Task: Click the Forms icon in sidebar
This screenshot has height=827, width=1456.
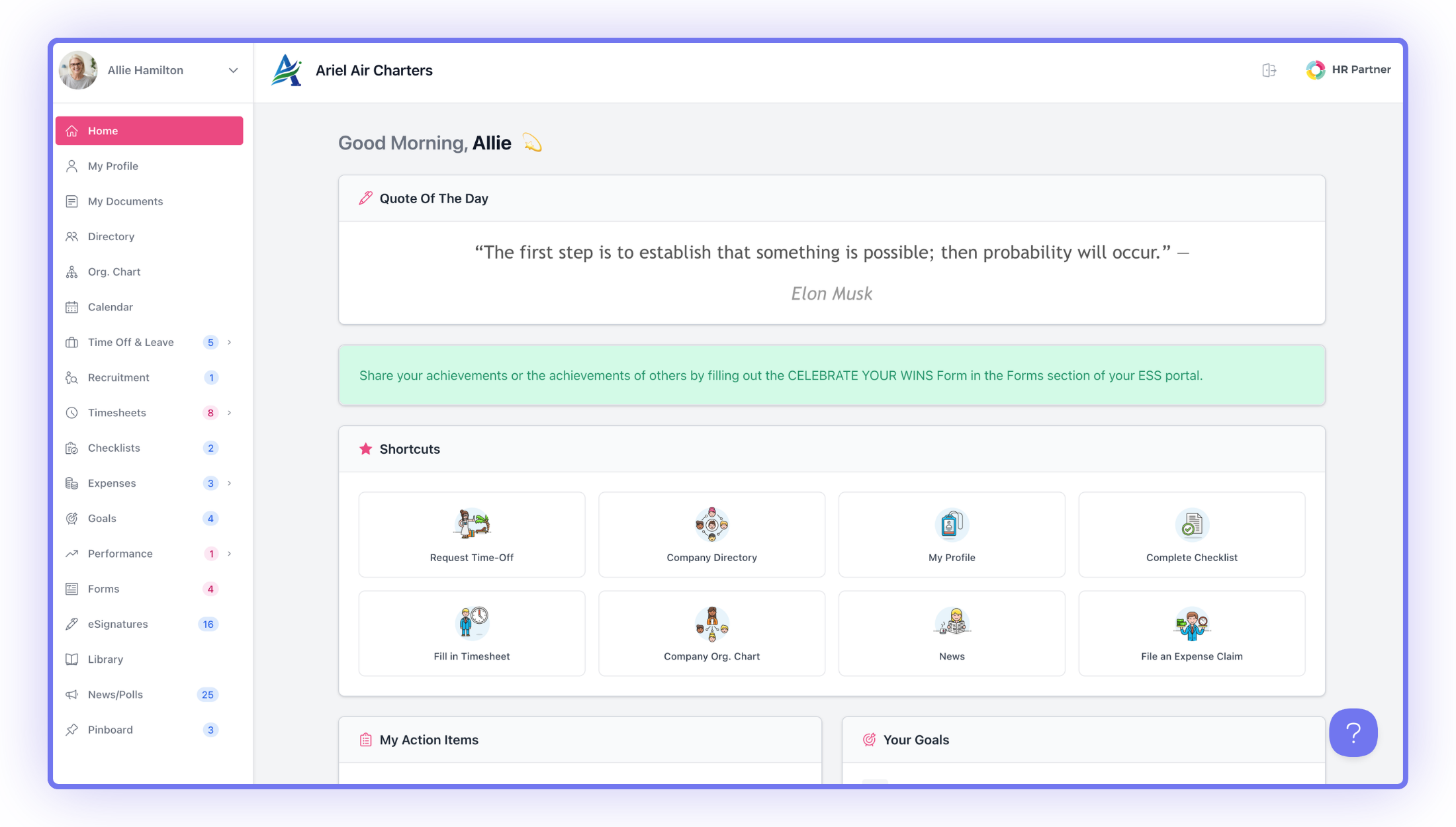Action: 71,589
